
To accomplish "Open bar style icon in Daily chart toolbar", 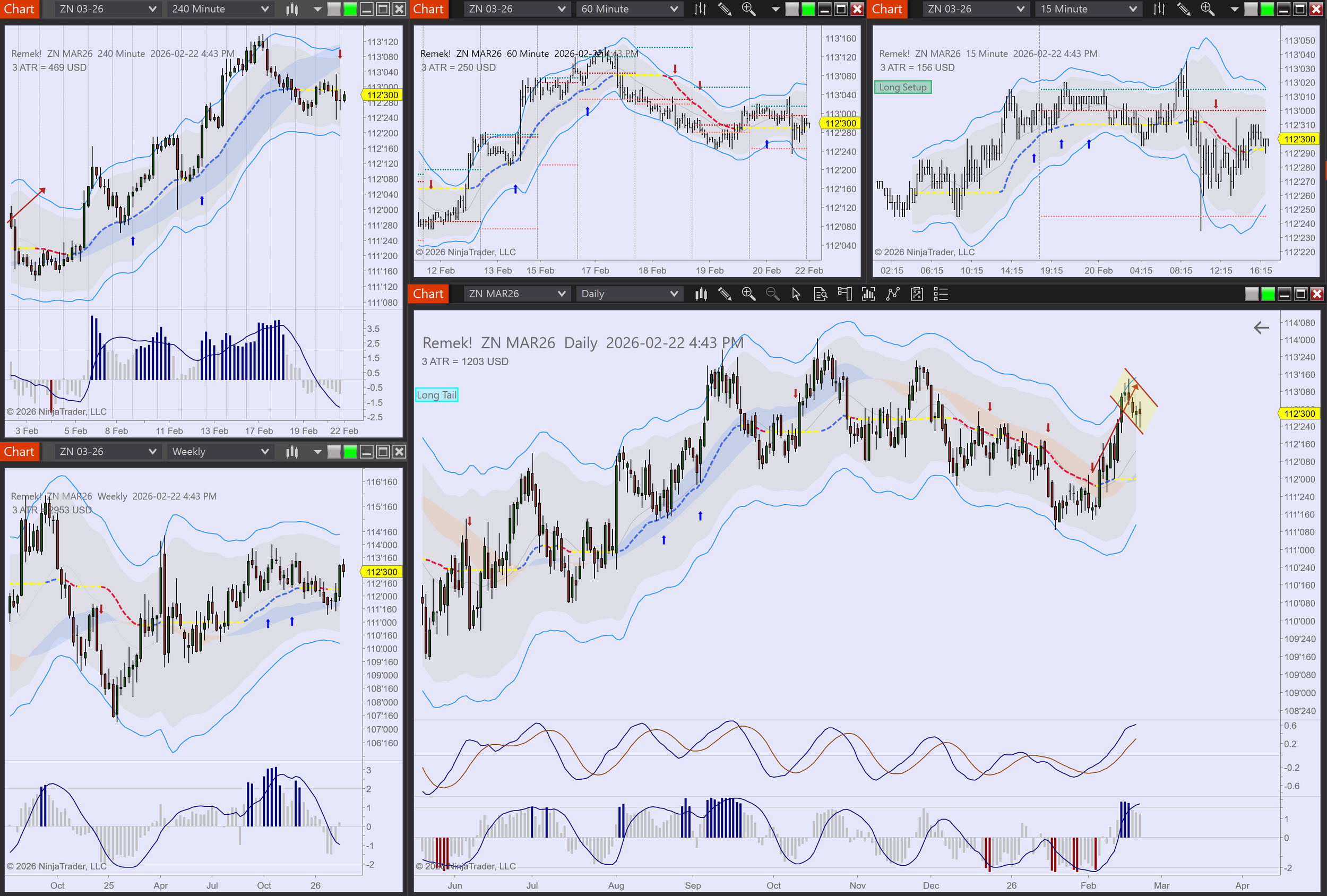I will pyautogui.click(x=701, y=294).
